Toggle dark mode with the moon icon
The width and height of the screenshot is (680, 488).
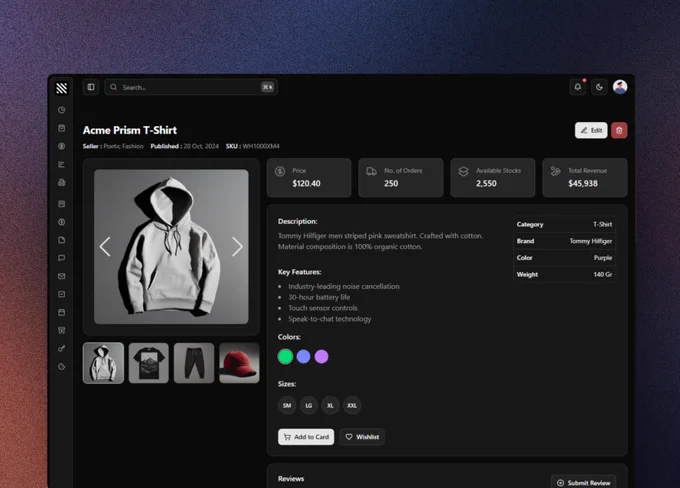[599, 87]
